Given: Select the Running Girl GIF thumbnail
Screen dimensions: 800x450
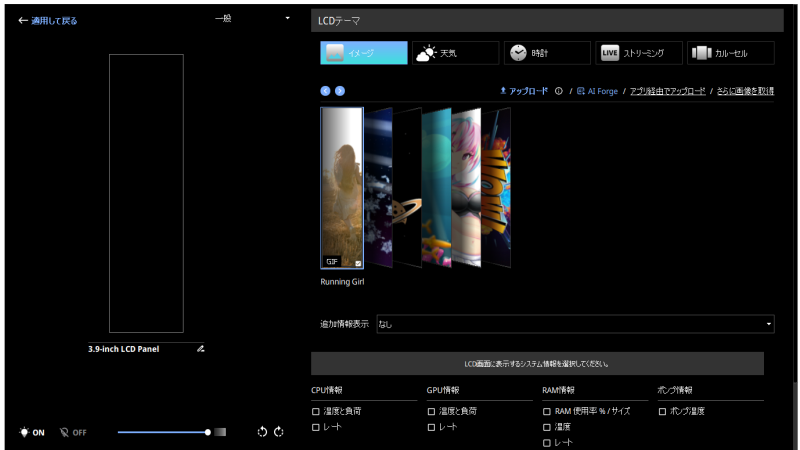Looking at the screenshot, I should [x=342, y=188].
